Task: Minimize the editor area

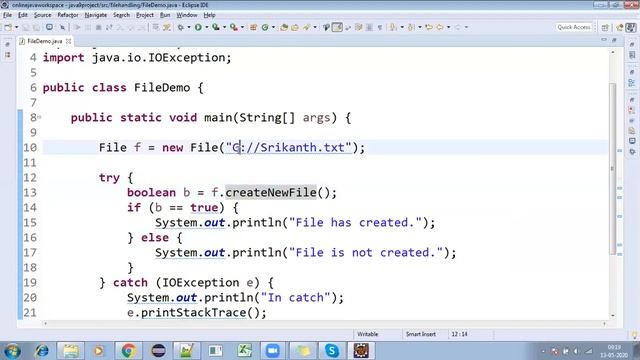Action: (x=604, y=40)
